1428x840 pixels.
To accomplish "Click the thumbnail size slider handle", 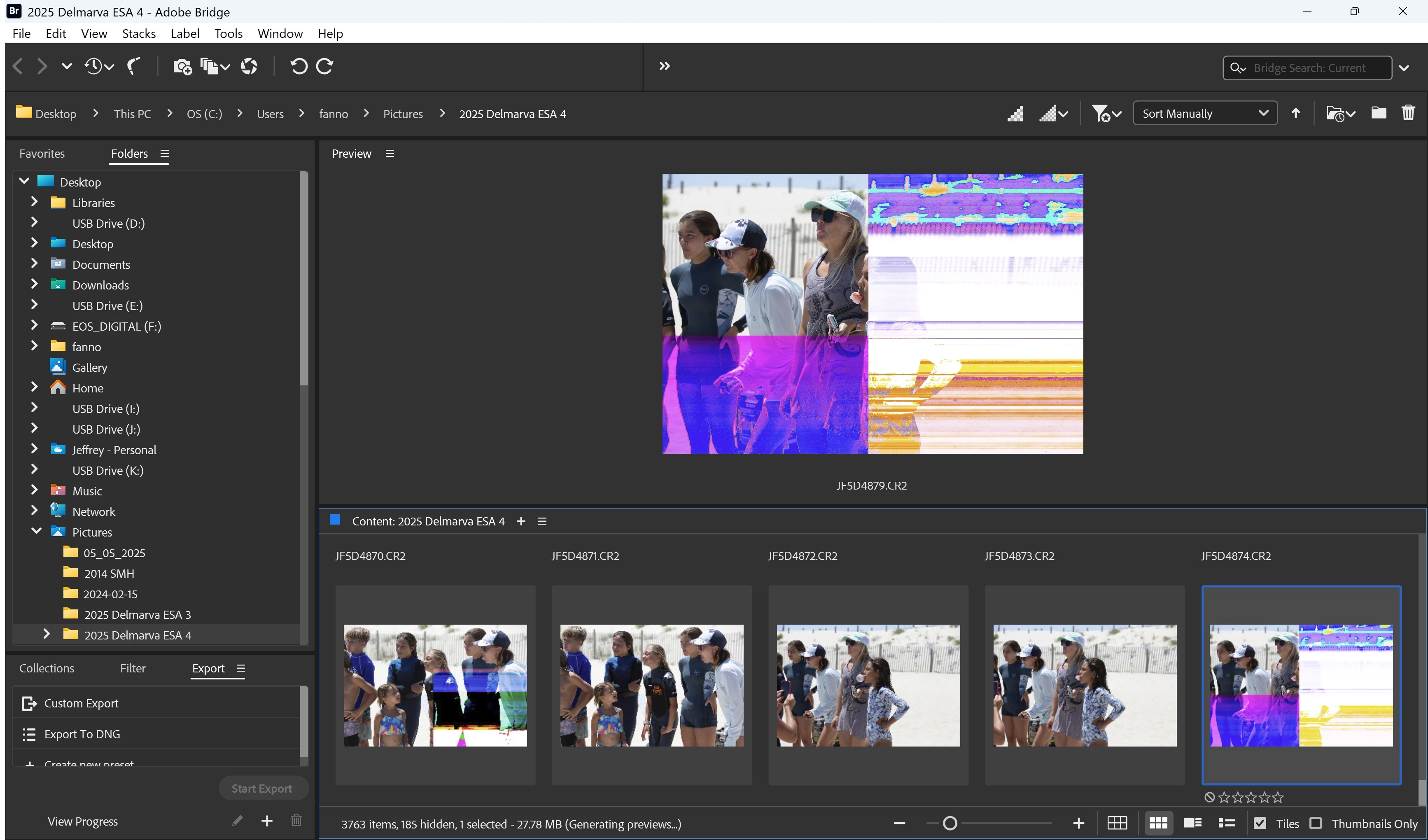I will (950, 823).
